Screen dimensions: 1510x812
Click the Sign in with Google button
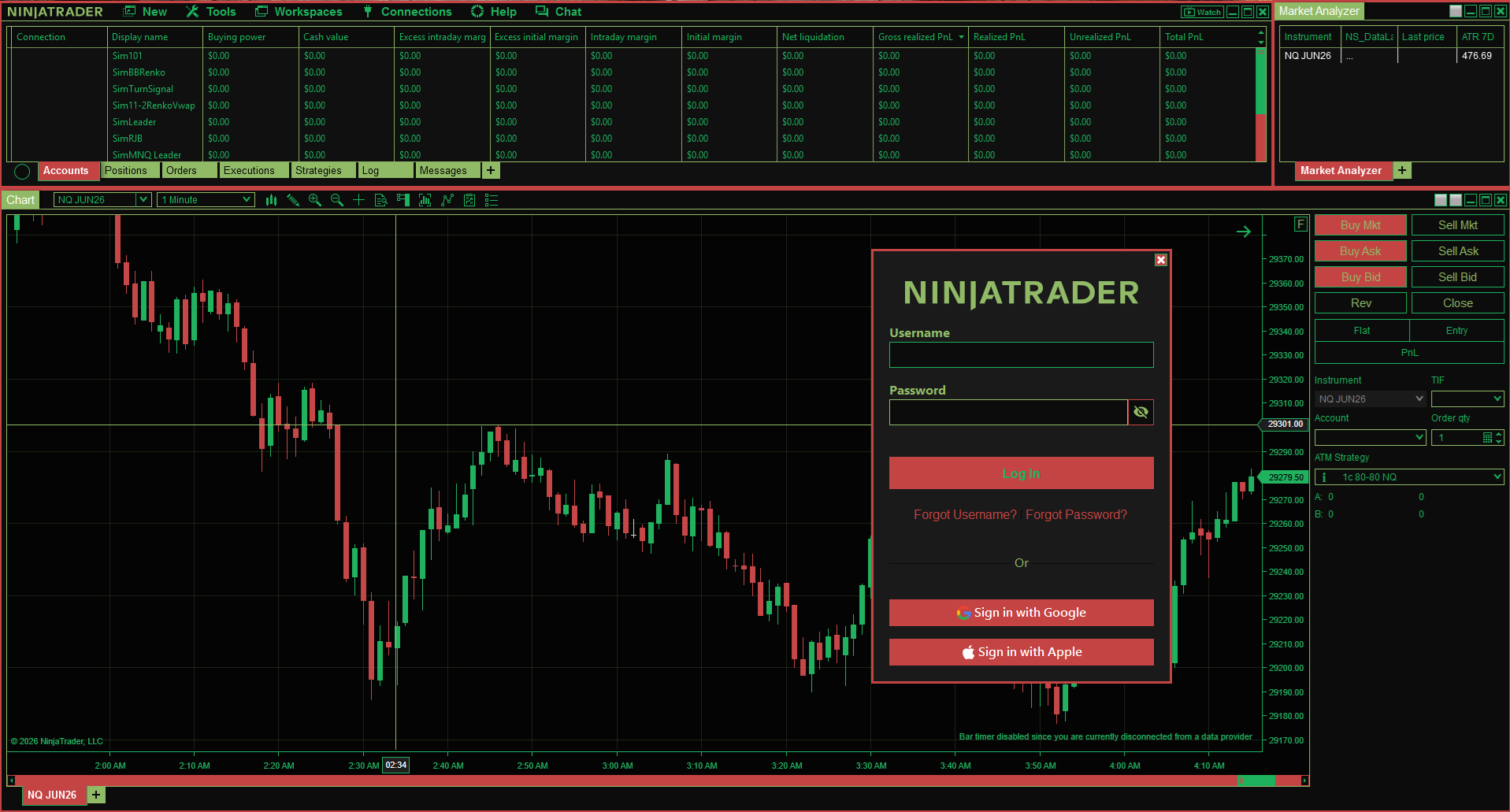[x=1021, y=613]
